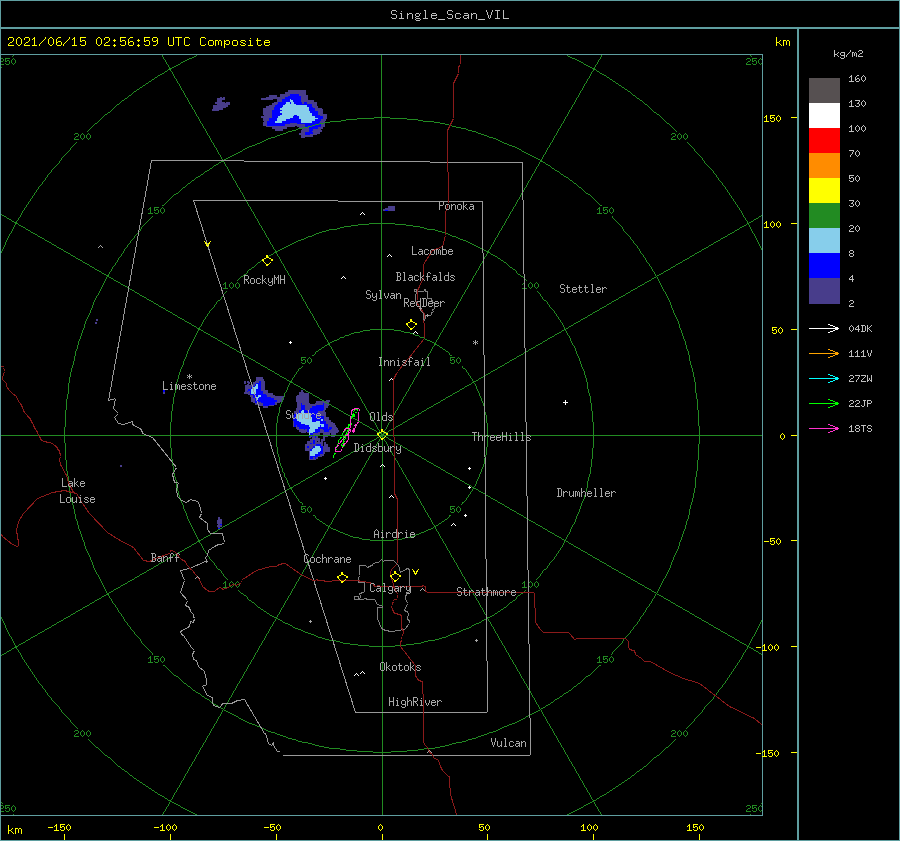900x841 pixels.
Task: Click the yellow 50 legend swatch
Action: pos(824,191)
